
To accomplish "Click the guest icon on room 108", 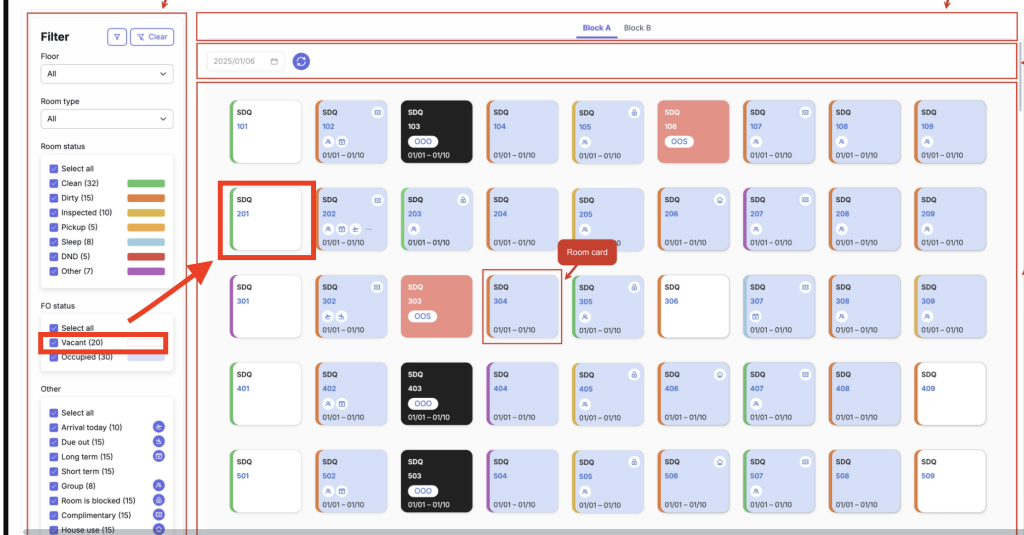I will (x=842, y=143).
